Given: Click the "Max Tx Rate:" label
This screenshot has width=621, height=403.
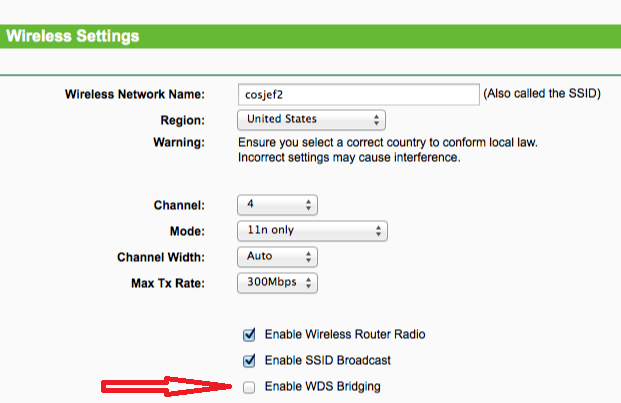Looking at the screenshot, I should pos(166,283).
